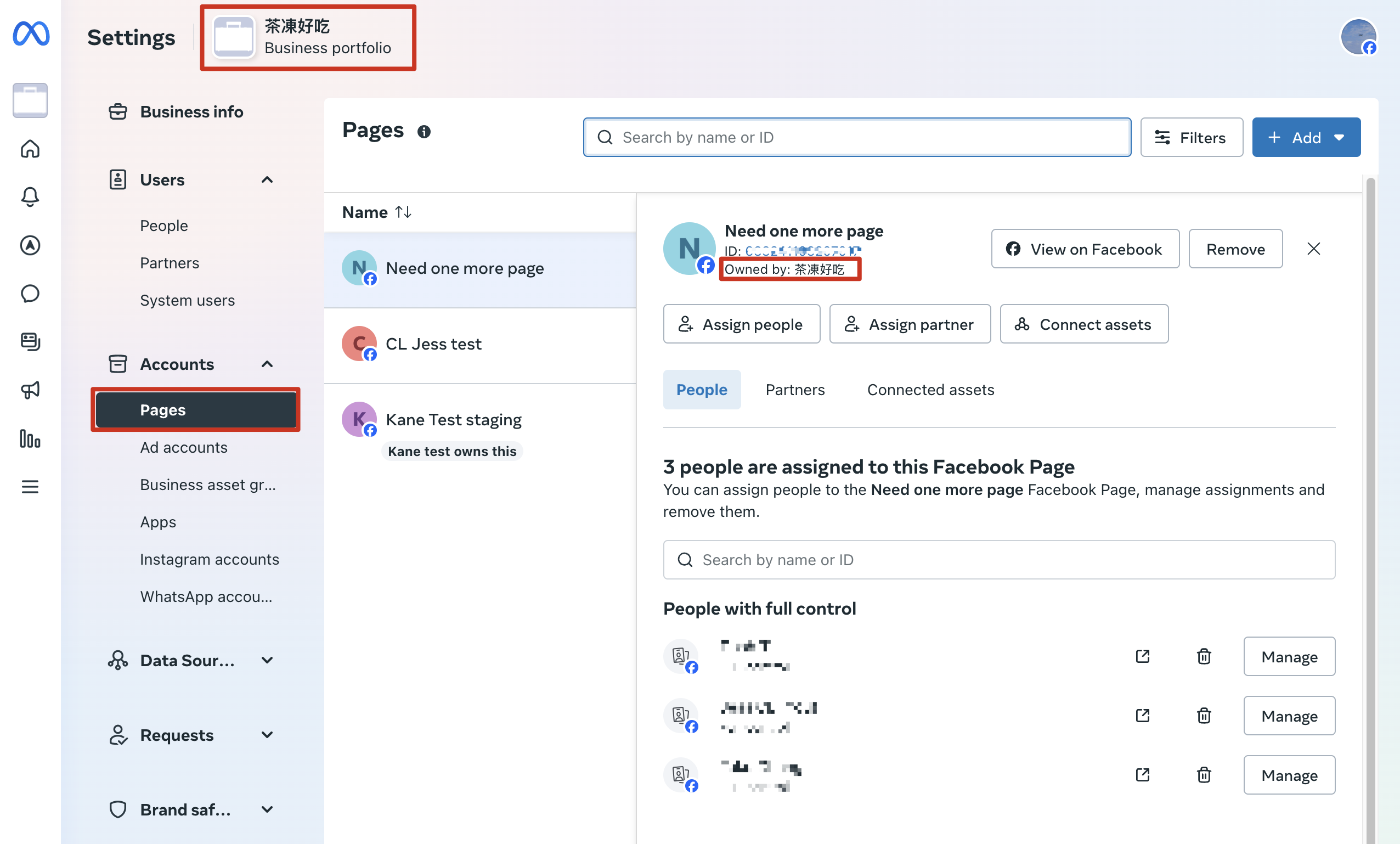The image size is (1400, 844).
Task: Focus the people search by name field
Action: [998, 559]
